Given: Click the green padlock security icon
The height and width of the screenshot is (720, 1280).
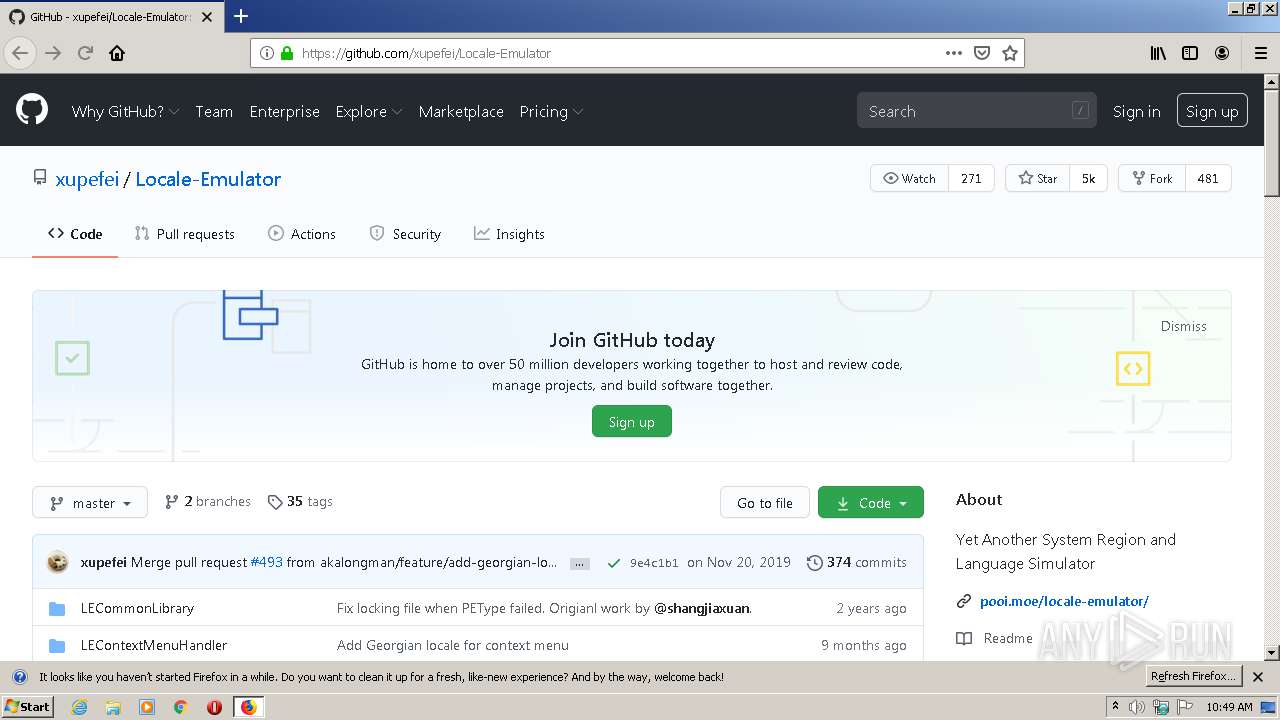Looking at the screenshot, I should 287,53.
